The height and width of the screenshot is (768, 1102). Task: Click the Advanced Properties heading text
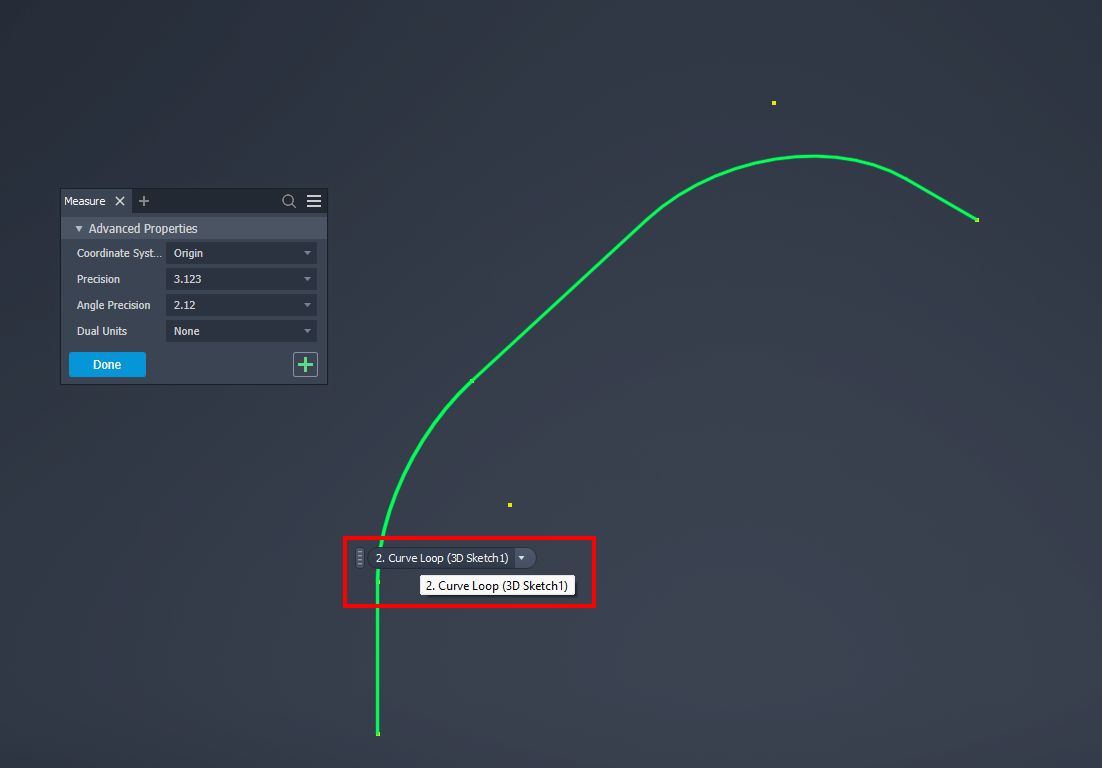[143, 228]
